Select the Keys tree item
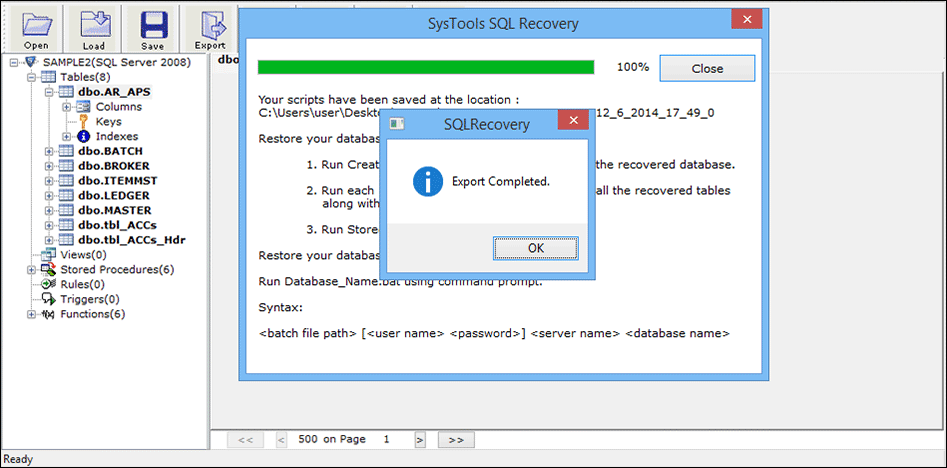Screen dimensions: 947x468 [x=109, y=121]
